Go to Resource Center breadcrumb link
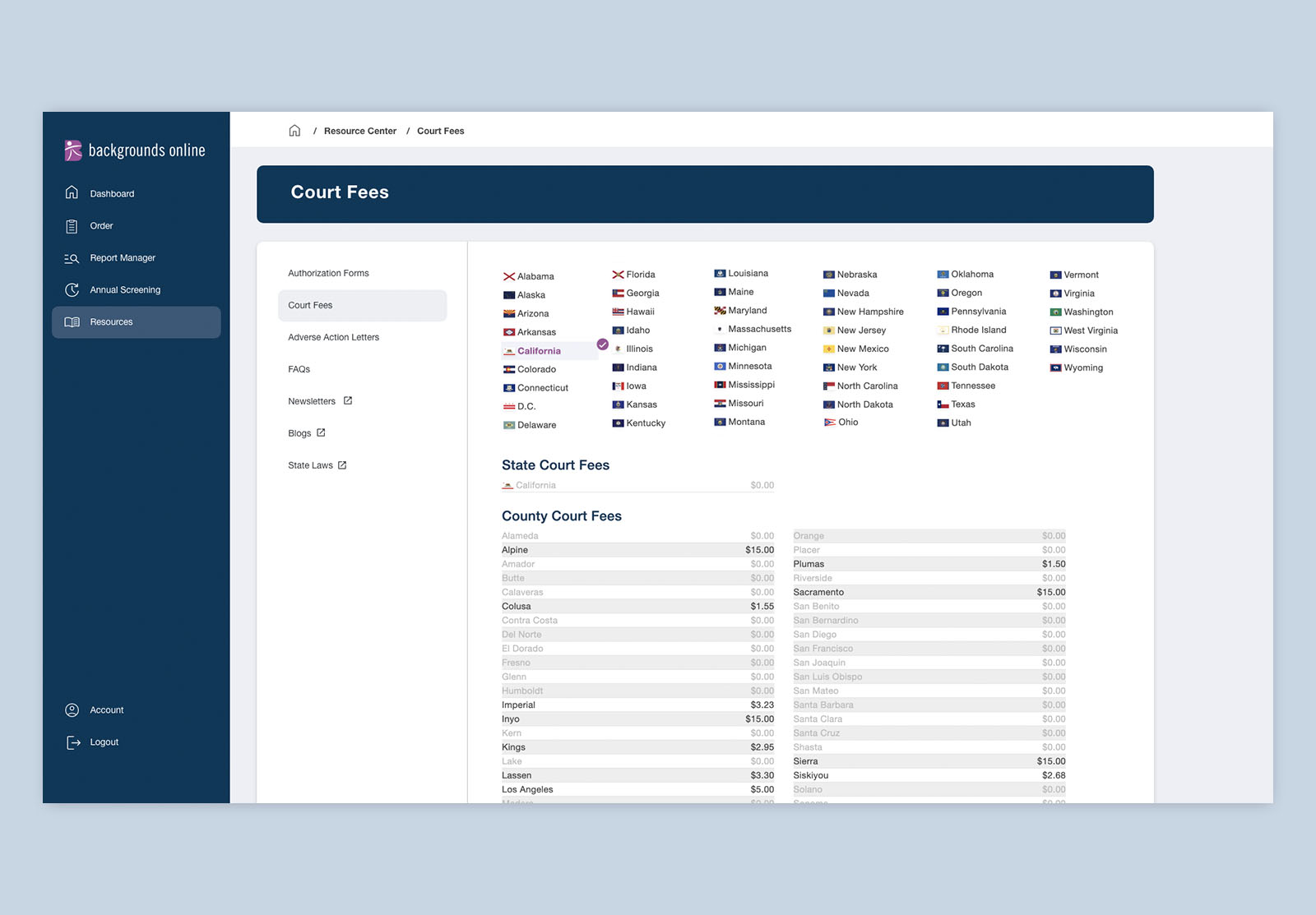The width and height of the screenshot is (1316, 915). pyautogui.click(x=359, y=132)
